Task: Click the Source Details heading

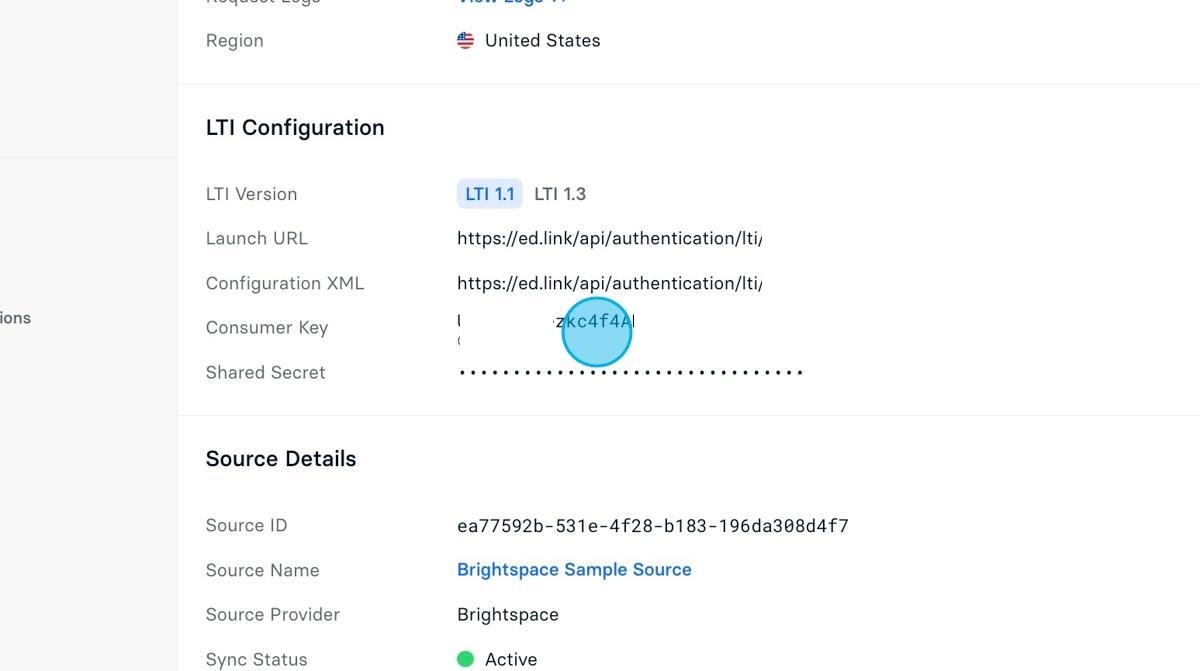Action: 281,459
